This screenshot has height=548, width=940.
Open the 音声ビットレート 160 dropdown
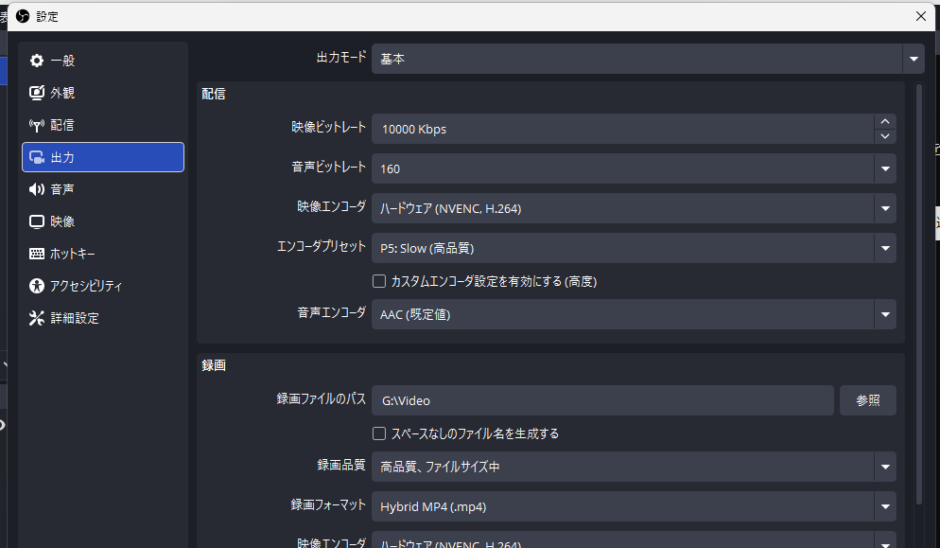634,169
